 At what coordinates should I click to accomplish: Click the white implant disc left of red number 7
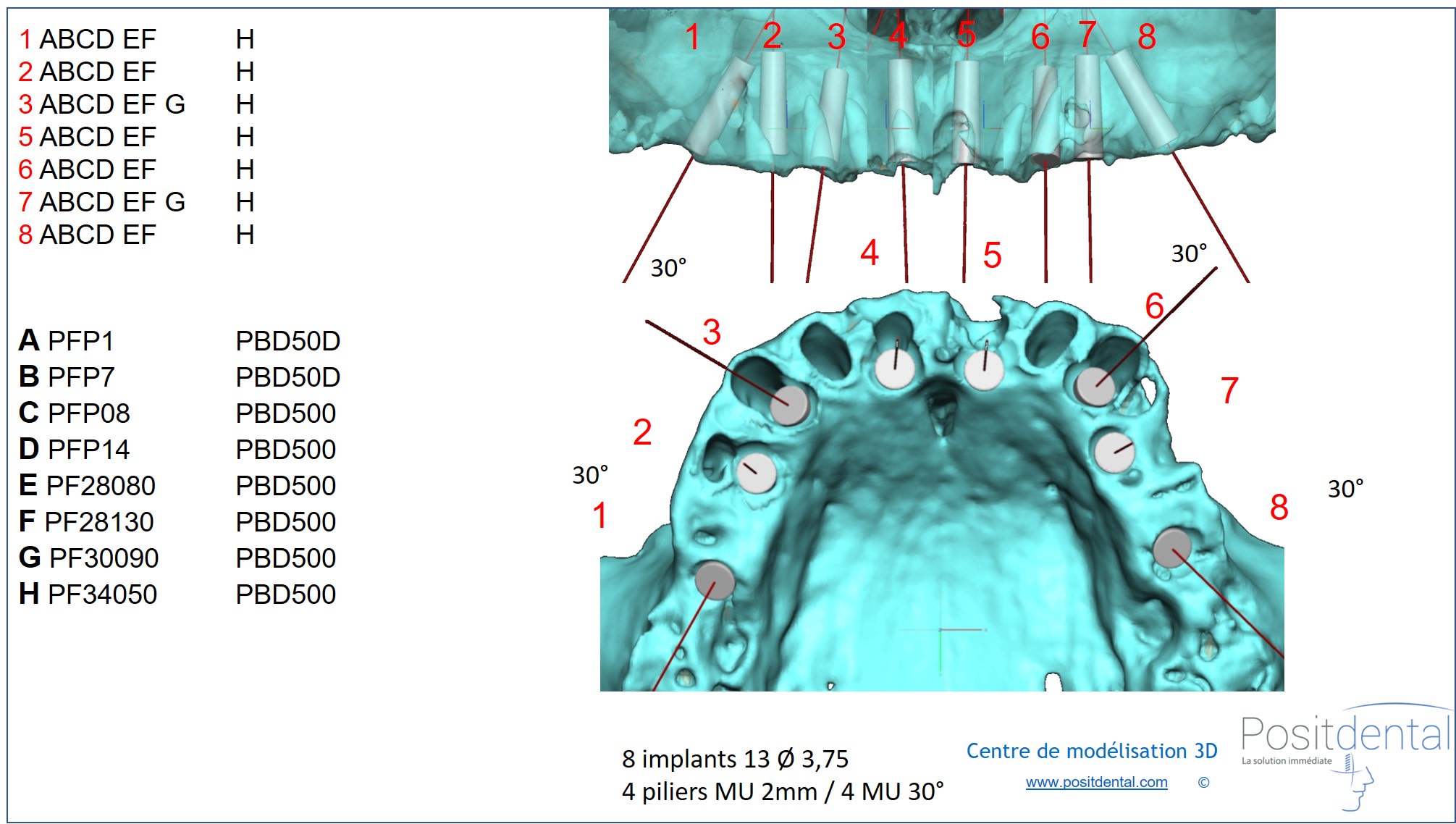(1114, 451)
